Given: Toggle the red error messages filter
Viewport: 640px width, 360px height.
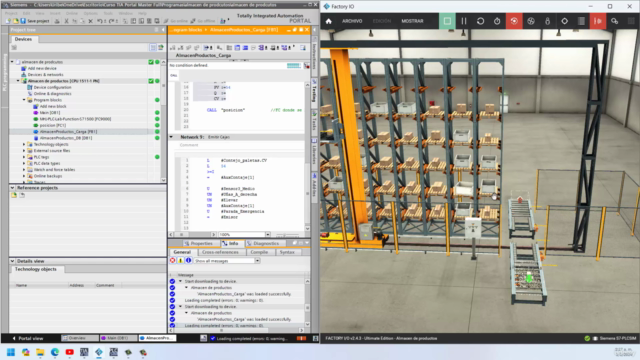Looking at the screenshot, I should click(x=173, y=260).
